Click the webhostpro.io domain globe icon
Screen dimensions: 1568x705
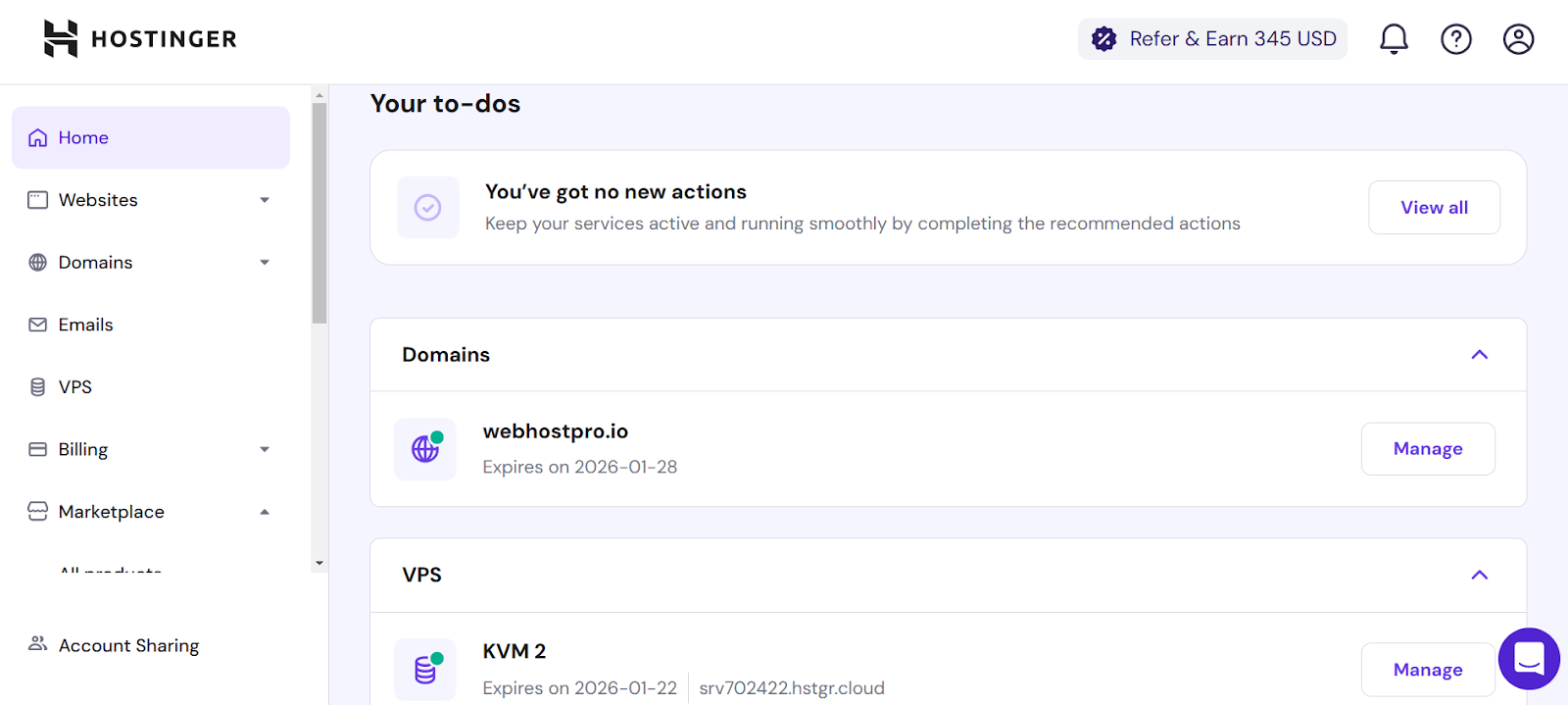[425, 449]
